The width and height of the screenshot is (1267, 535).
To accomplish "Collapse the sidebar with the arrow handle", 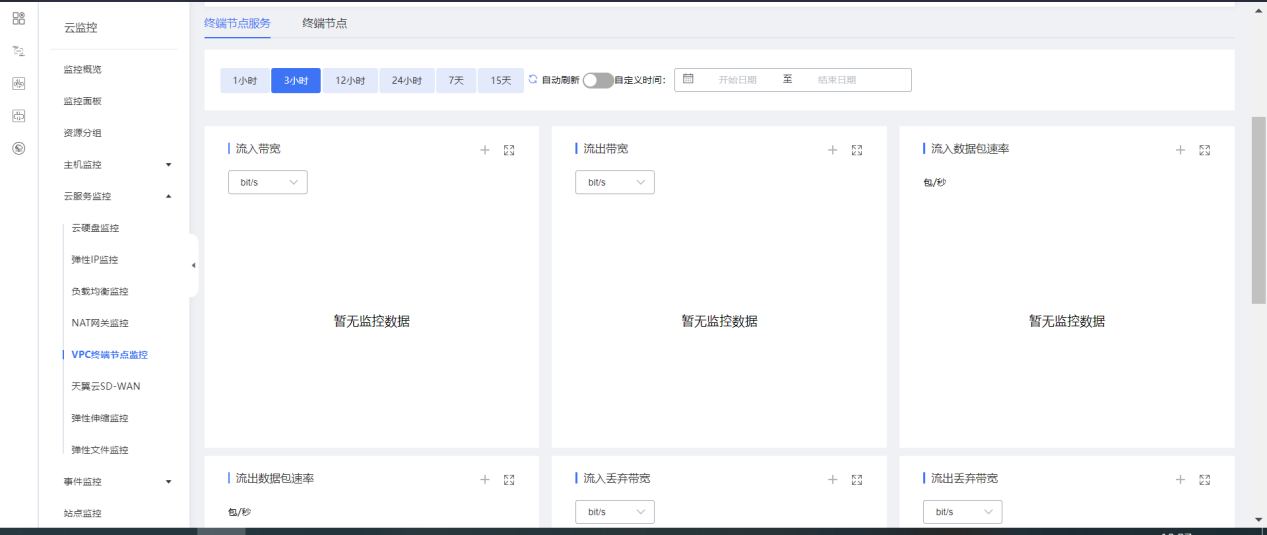I will [193, 265].
